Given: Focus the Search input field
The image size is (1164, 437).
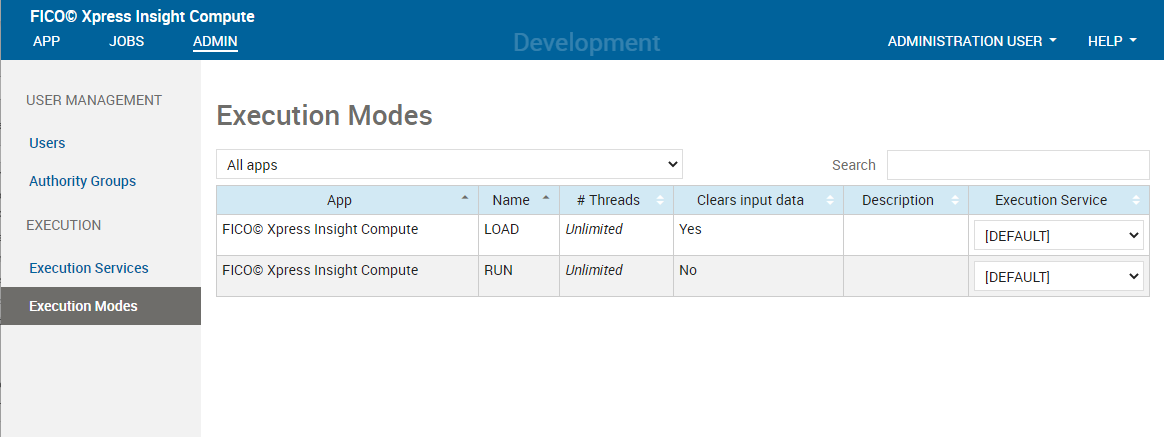Looking at the screenshot, I should tap(1018, 165).
